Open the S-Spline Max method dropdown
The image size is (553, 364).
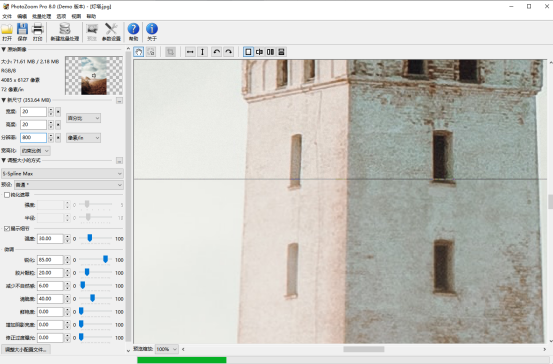[62, 174]
